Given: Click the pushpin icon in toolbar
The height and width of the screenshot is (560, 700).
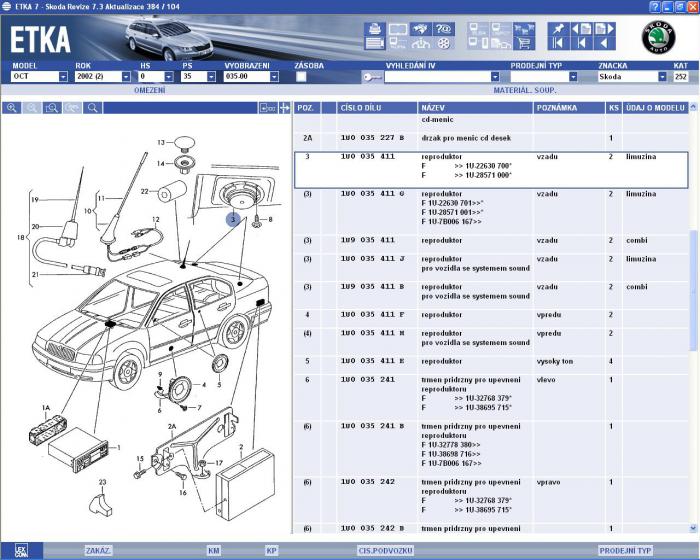Looking at the screenshot, I should tap(558, 28).
